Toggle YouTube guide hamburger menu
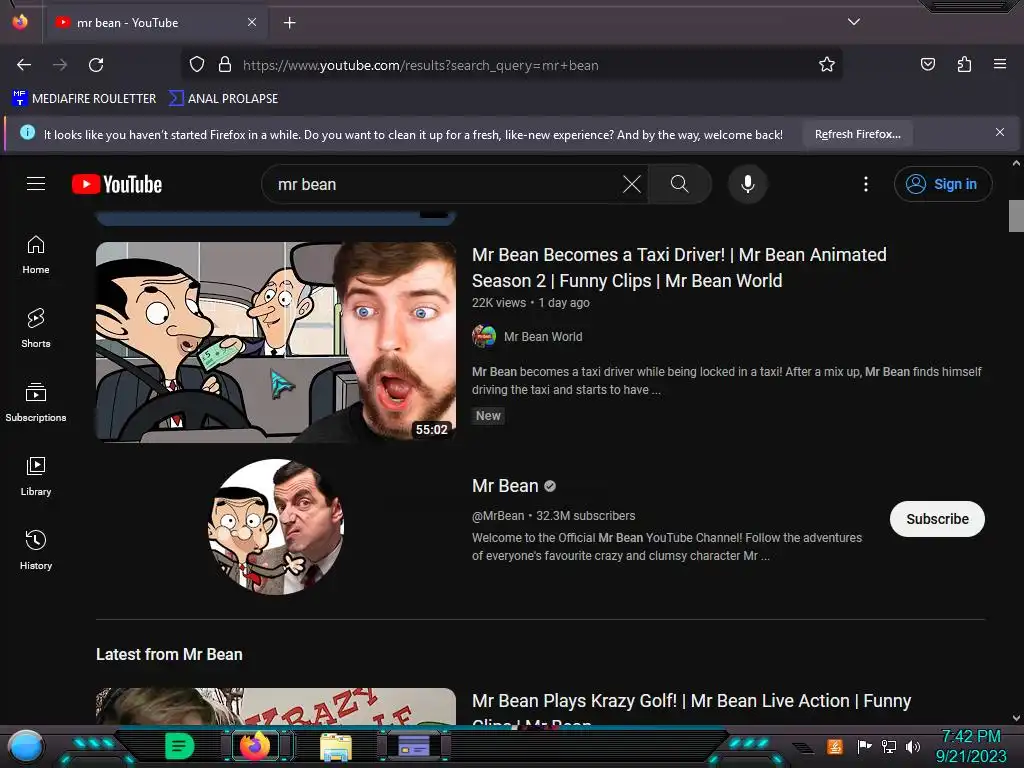The image size is (1024, 768). 36,184
